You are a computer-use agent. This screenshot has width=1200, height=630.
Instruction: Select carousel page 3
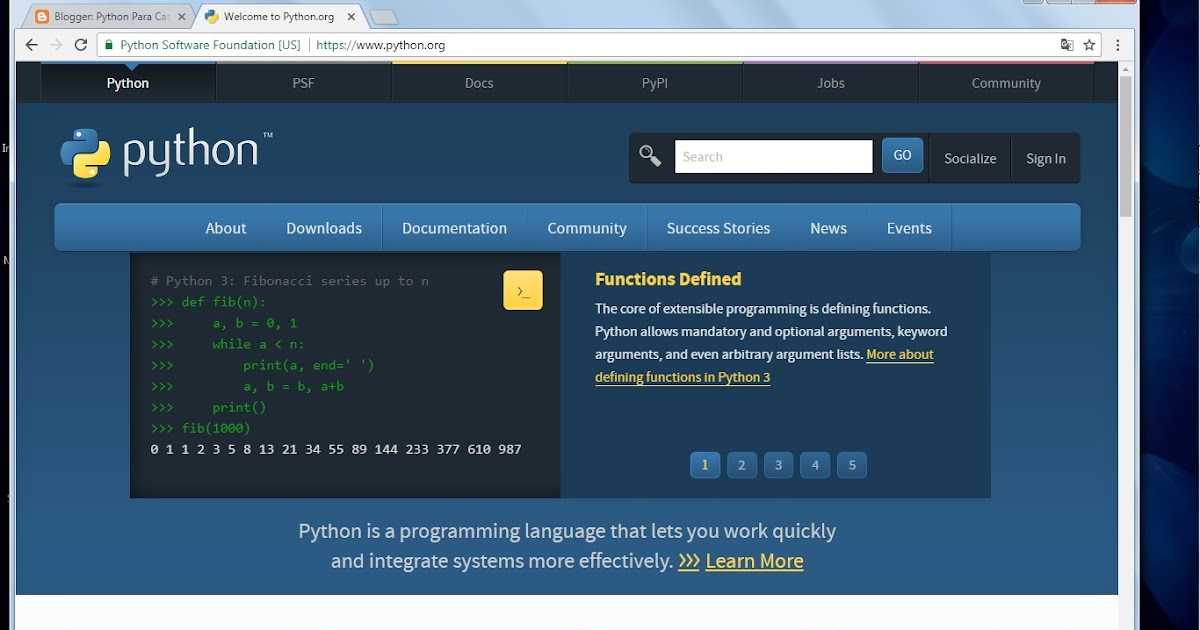pyautogui.click(x=778, y=464)
